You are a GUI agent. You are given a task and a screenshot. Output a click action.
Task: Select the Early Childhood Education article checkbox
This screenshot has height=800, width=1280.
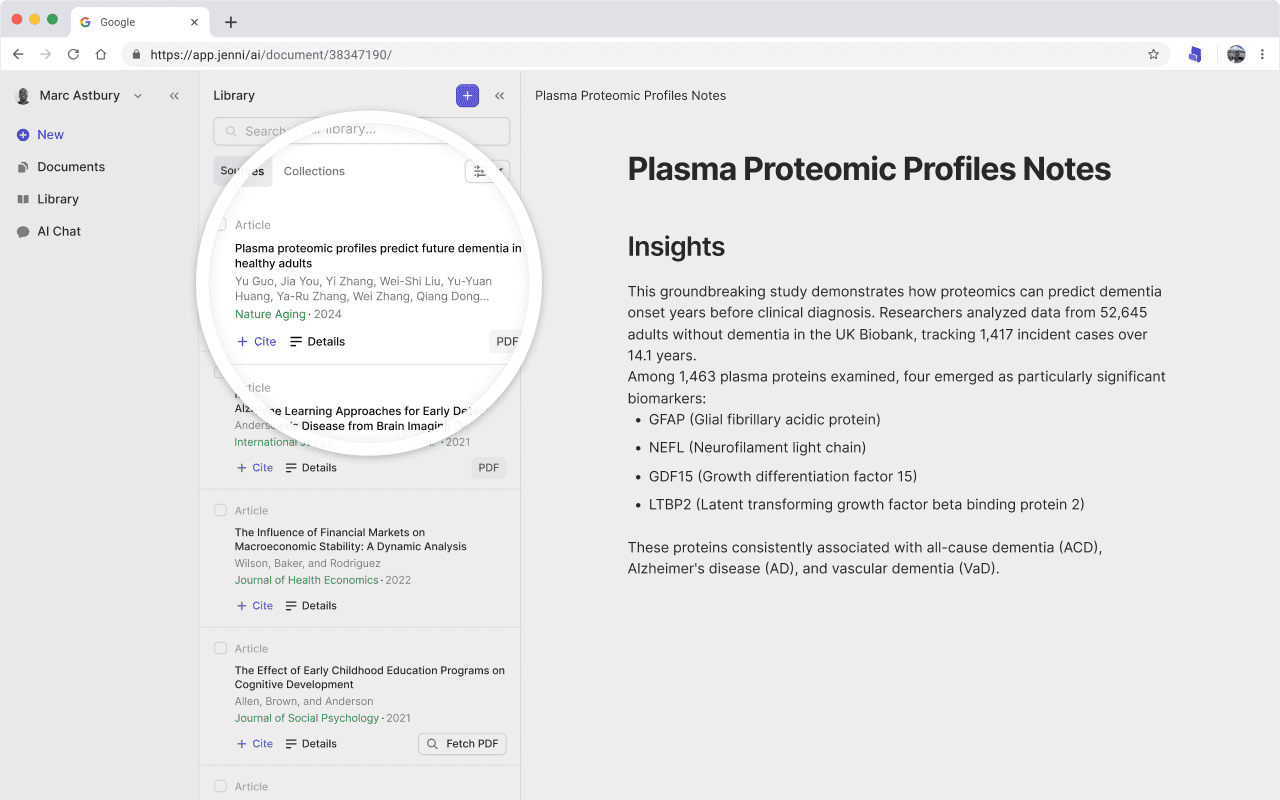(220, 648)
